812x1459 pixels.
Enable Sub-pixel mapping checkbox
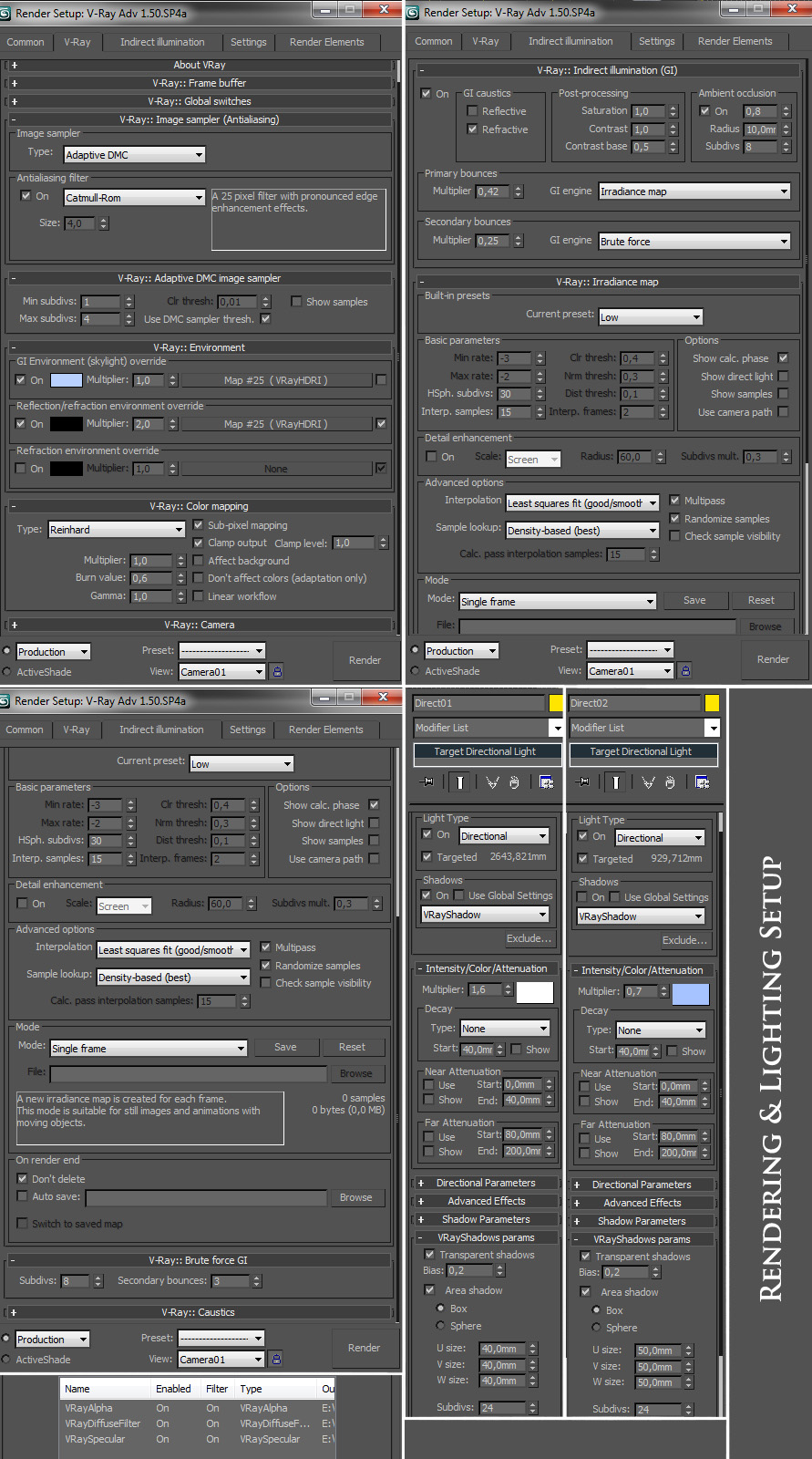[x=199, y=525]
